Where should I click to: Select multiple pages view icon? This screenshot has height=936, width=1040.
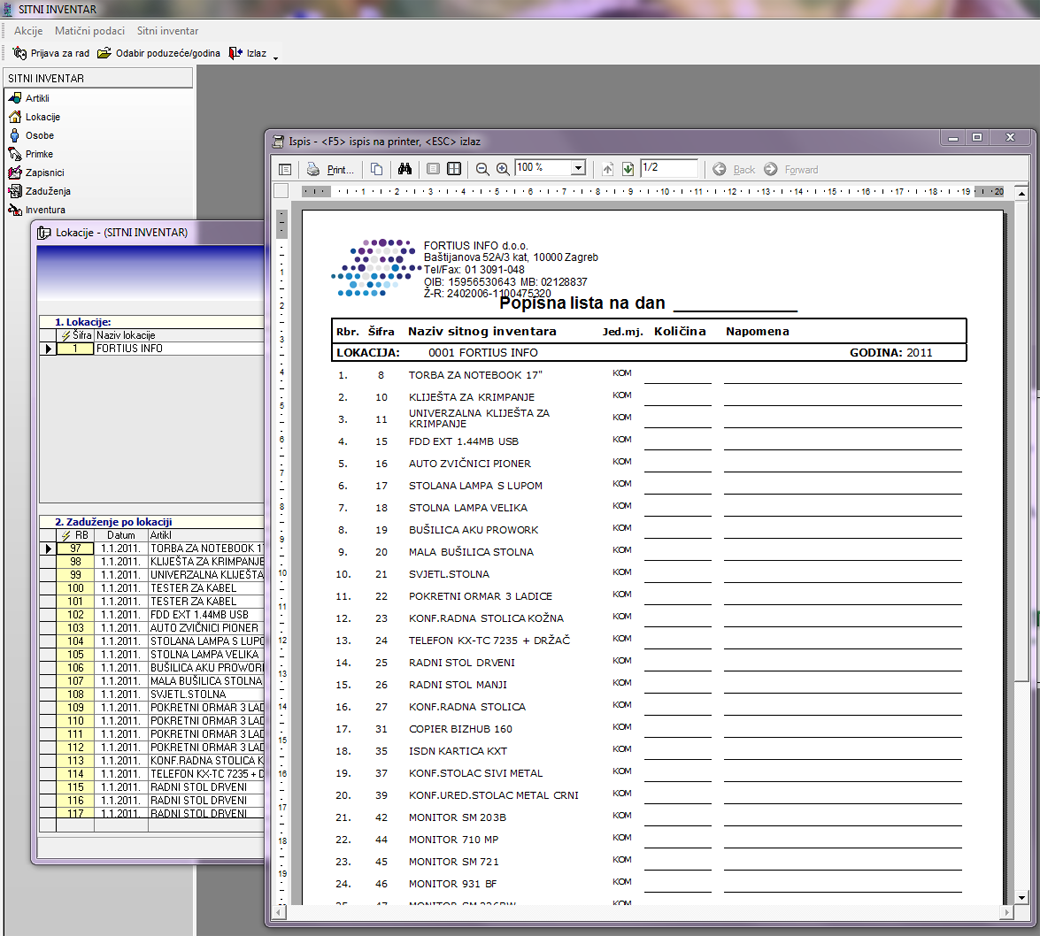454,169
